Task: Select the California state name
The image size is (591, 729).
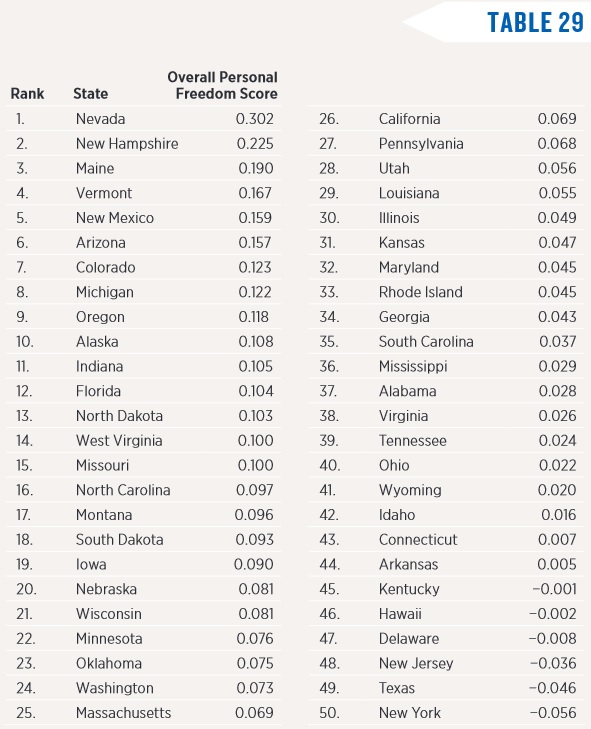Action: click(x=410, y=119)
